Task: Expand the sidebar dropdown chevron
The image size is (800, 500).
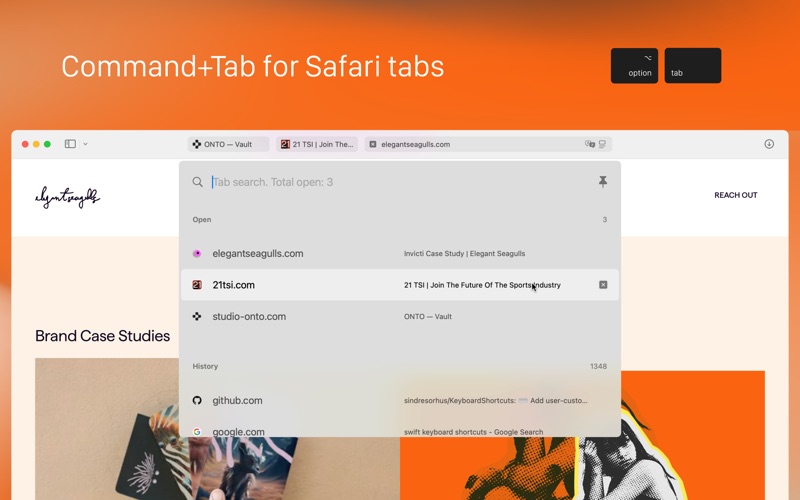Action: tap(85, 144)
